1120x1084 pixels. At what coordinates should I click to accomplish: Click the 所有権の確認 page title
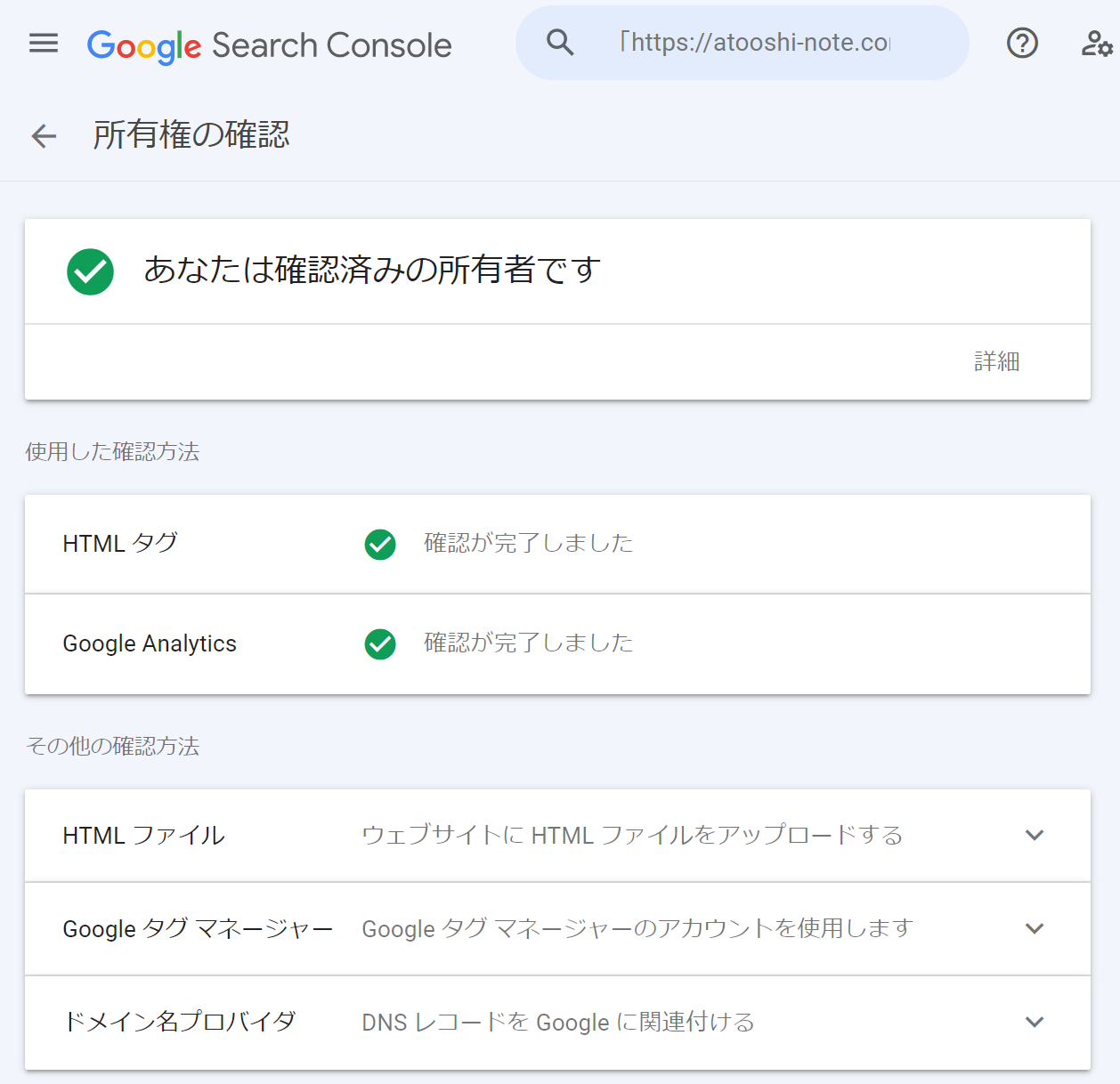pyautogui.click(x=191, y=135)
